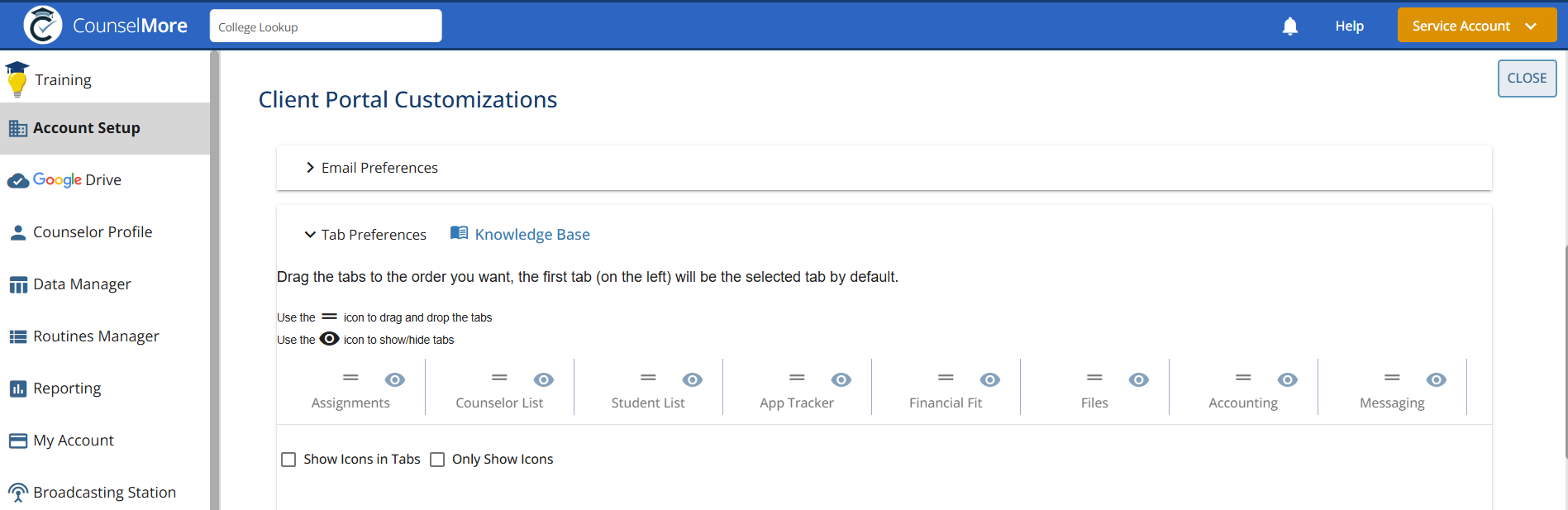Open the Service Account dropdown
Viewport: 1568px width, 510px height.
tap(1477, 26)
